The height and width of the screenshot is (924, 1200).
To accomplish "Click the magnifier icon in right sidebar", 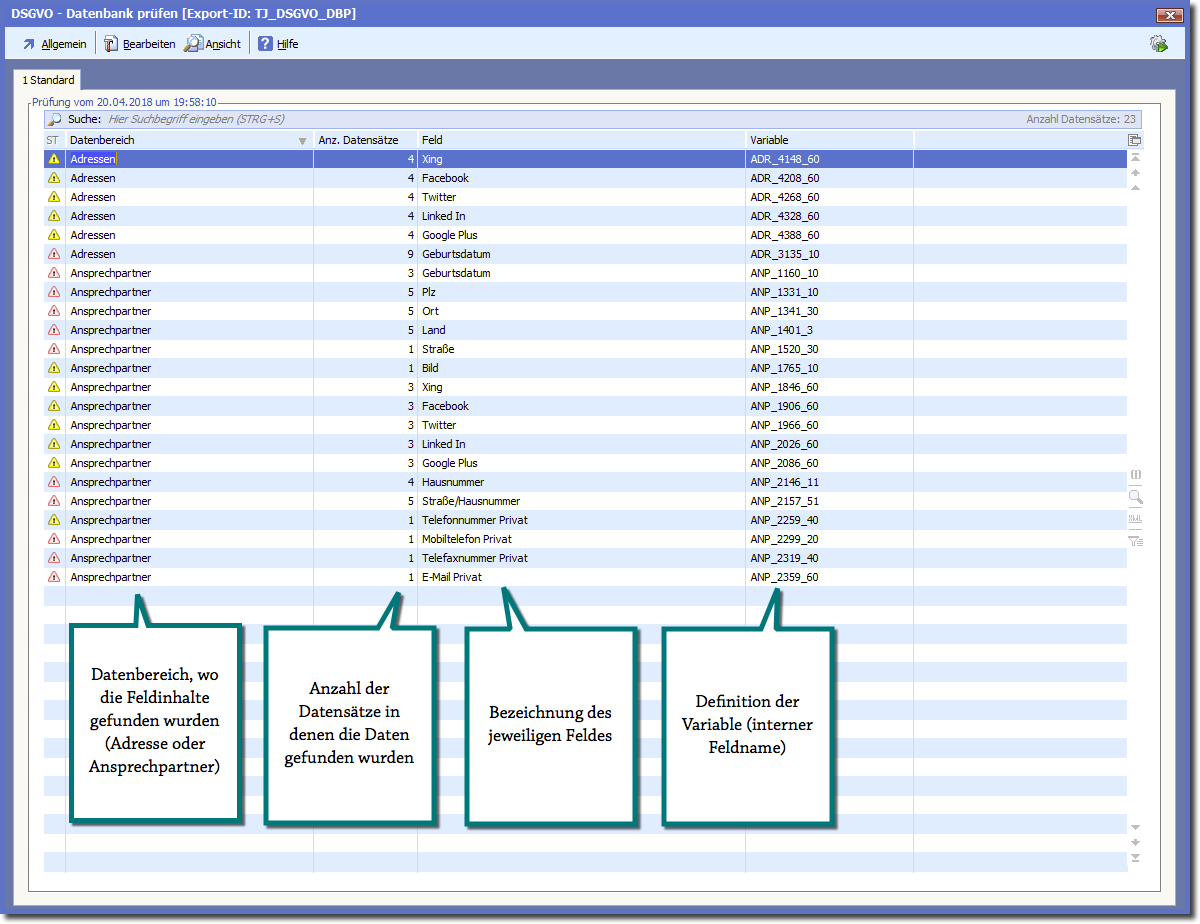I will [1135, 497].
